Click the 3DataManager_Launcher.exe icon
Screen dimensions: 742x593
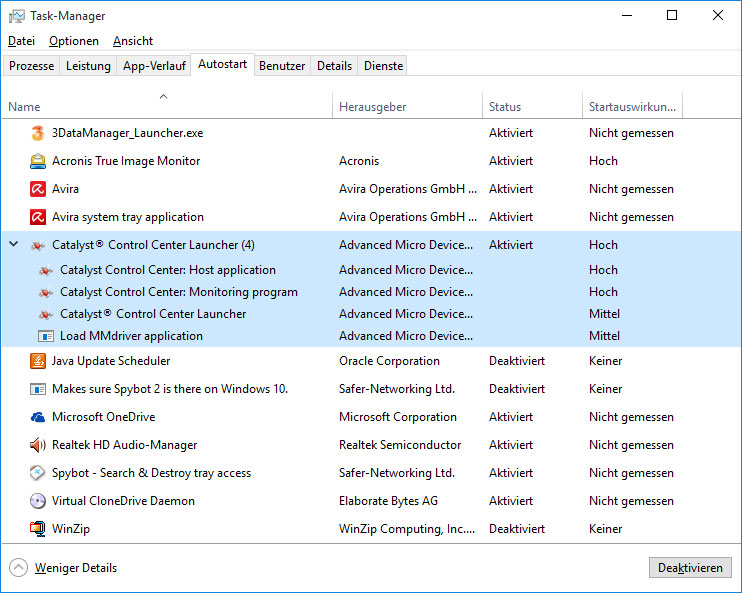[37, 133]
